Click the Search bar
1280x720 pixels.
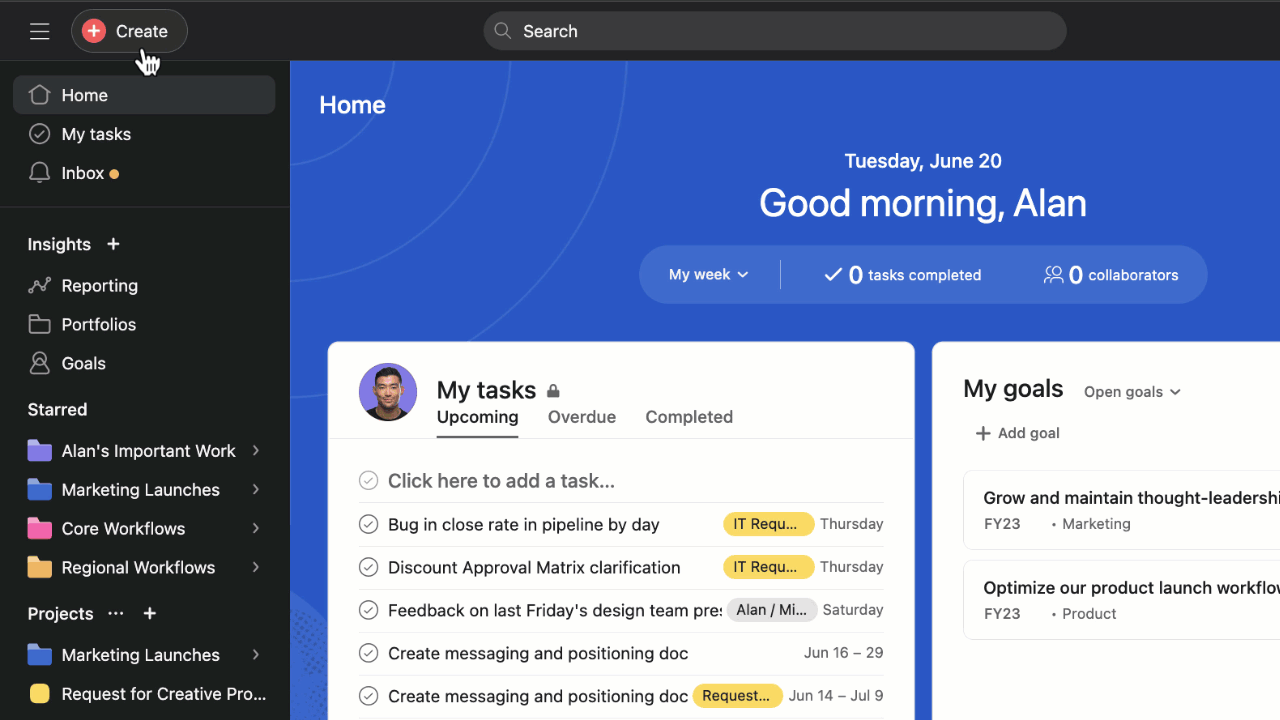coord(775,31)
